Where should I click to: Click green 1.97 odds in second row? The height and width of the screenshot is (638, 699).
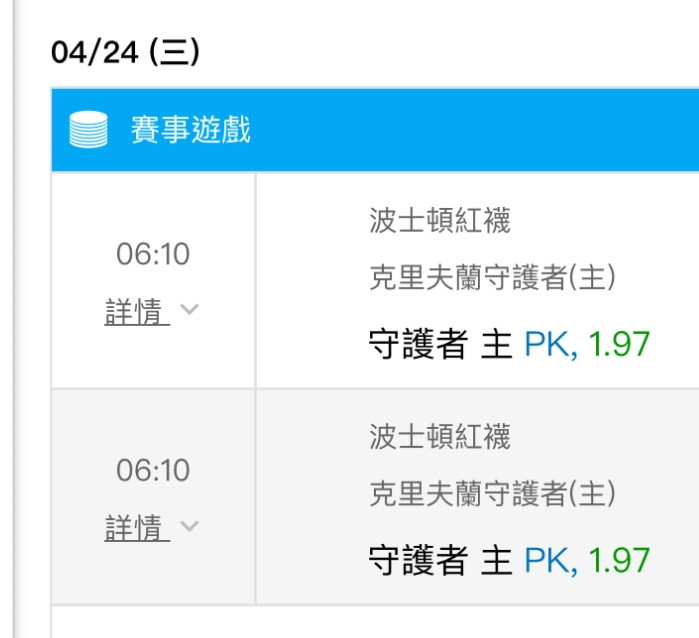point(619,560)
